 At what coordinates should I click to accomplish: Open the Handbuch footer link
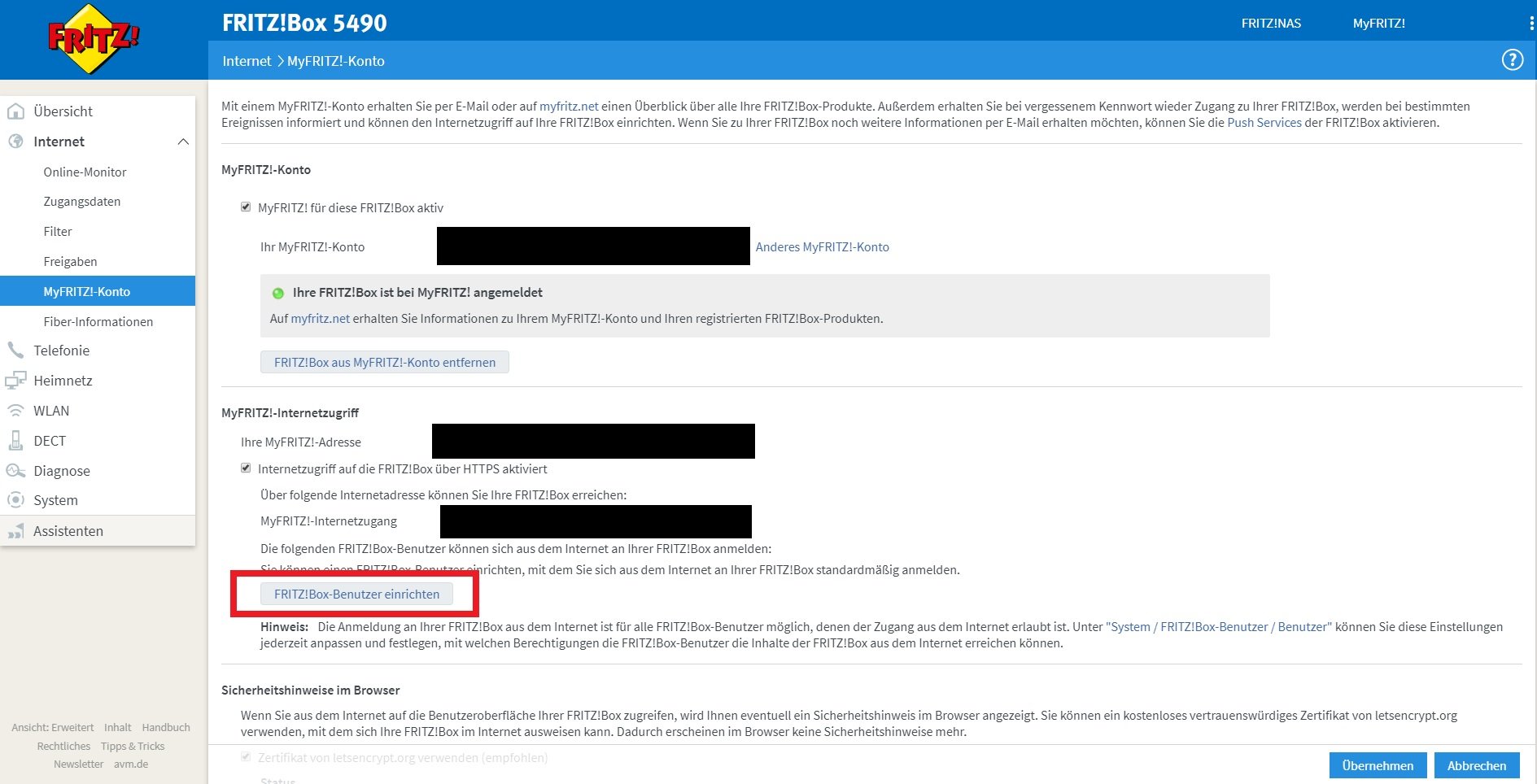[x=166, y=728]
